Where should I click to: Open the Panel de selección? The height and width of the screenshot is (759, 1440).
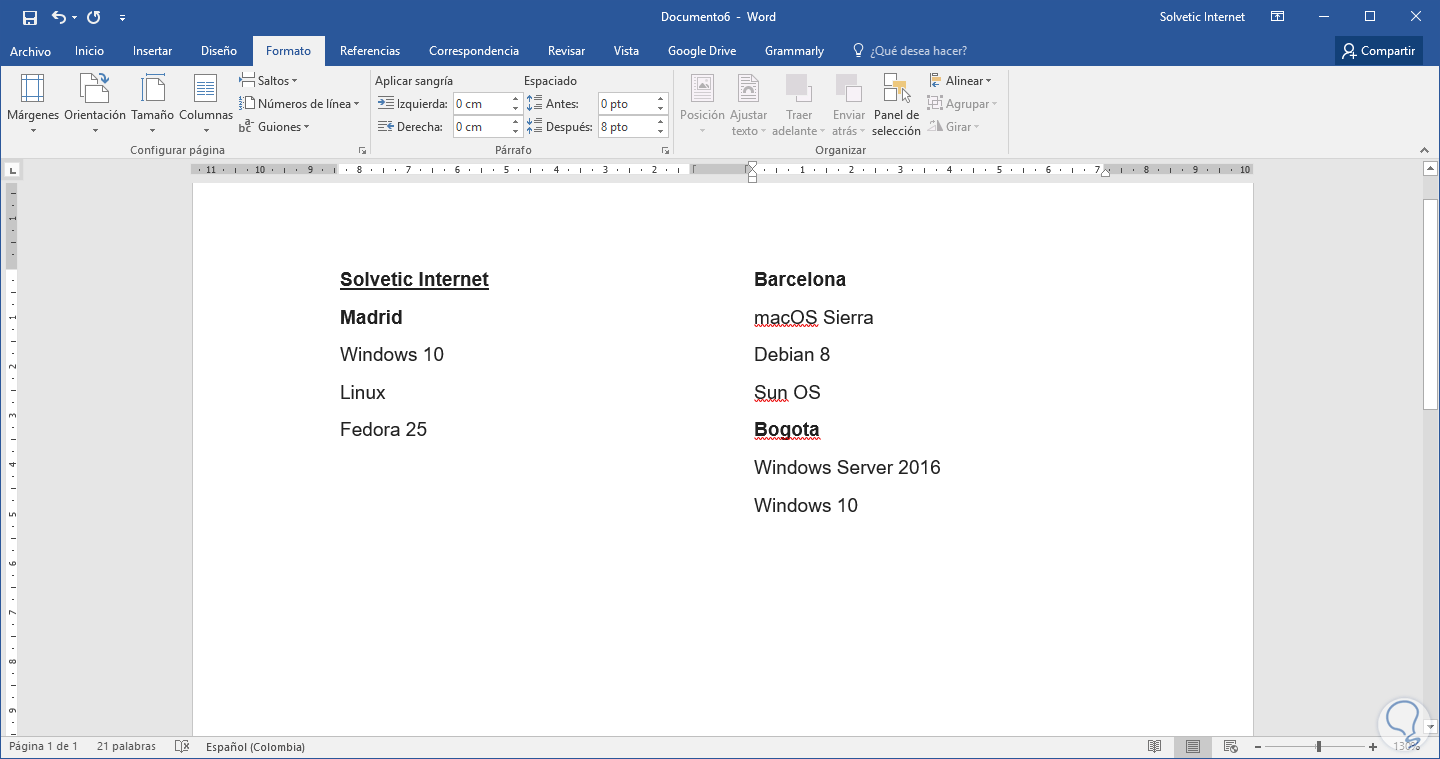[x=896, y=104]
